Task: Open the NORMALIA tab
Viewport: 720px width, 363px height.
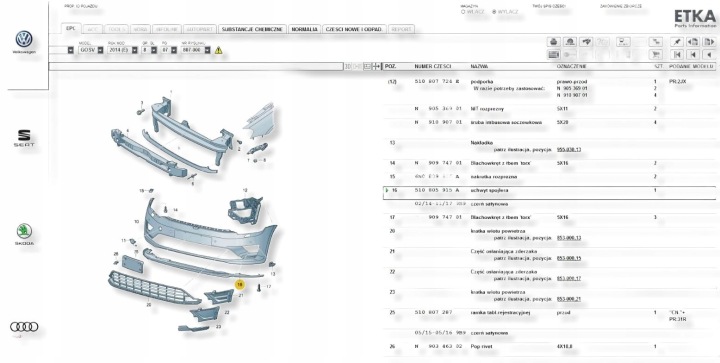Action: click(x=304, y=29)
